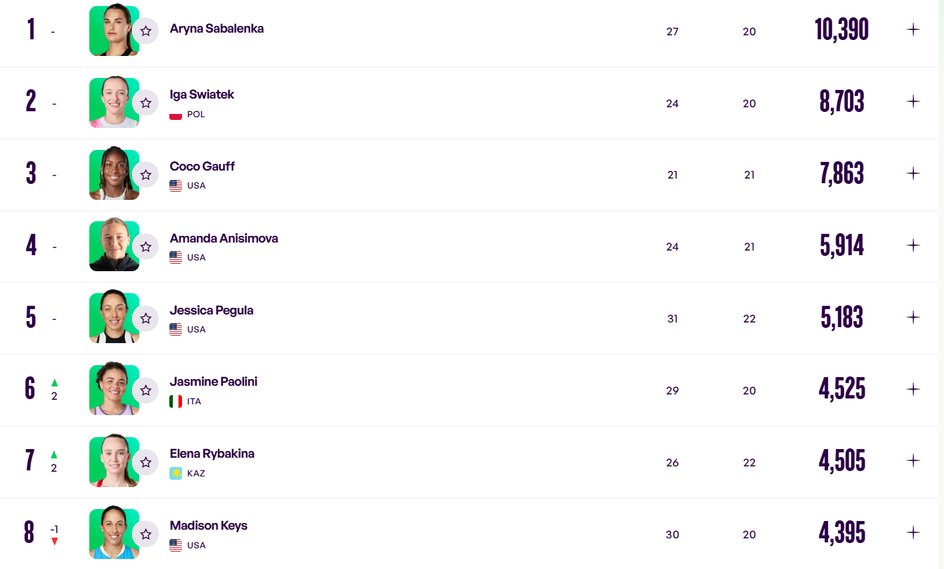Open Jasmine Paolini's player profile link
The height and width of the screenshot is (569, 944).
tap(213, 382)
